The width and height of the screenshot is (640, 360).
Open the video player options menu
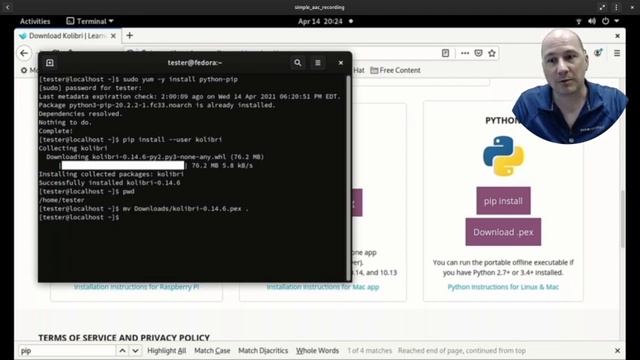point(616,7)
